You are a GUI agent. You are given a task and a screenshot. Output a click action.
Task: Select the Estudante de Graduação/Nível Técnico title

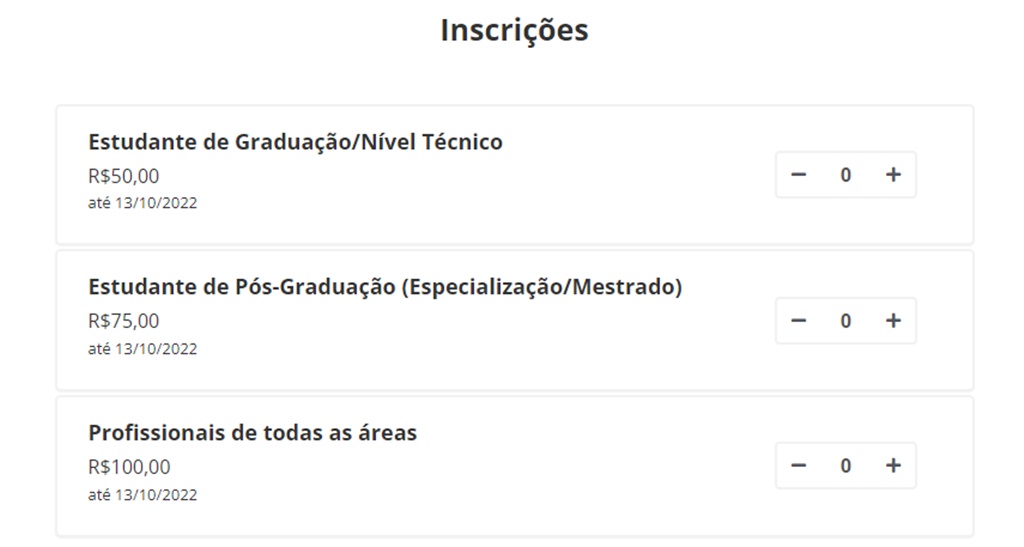tap(295, 142)
